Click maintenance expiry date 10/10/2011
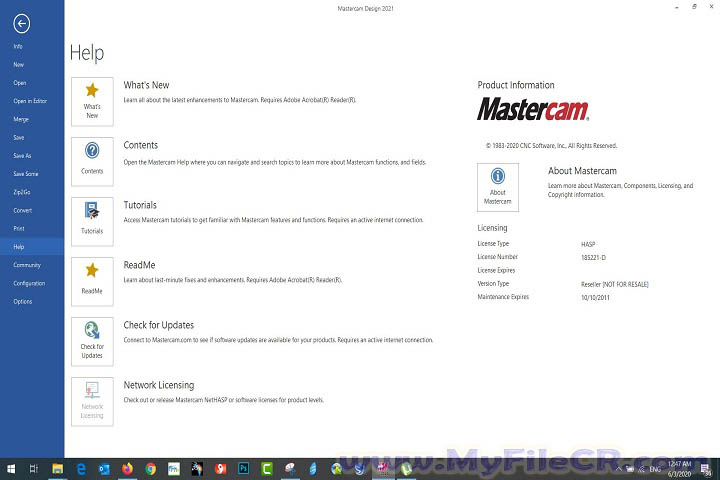720x480 pixels. click(595, 298)
